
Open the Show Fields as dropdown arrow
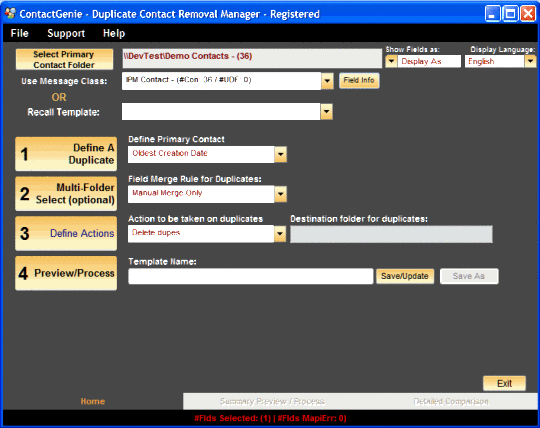tap(391, 62)
